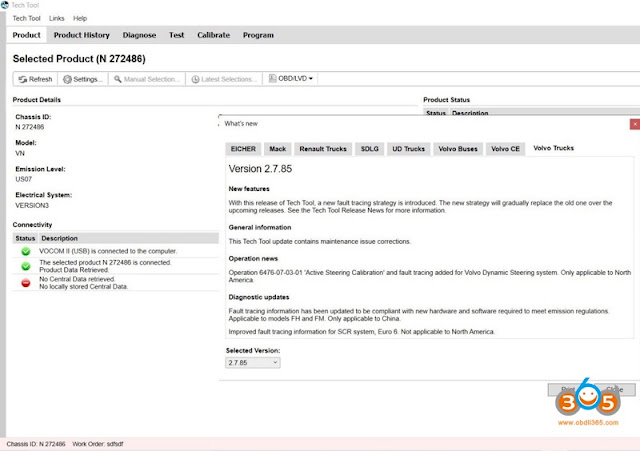
Task: Select the Volvo Trucks tab
Action: tap(553, 148)
